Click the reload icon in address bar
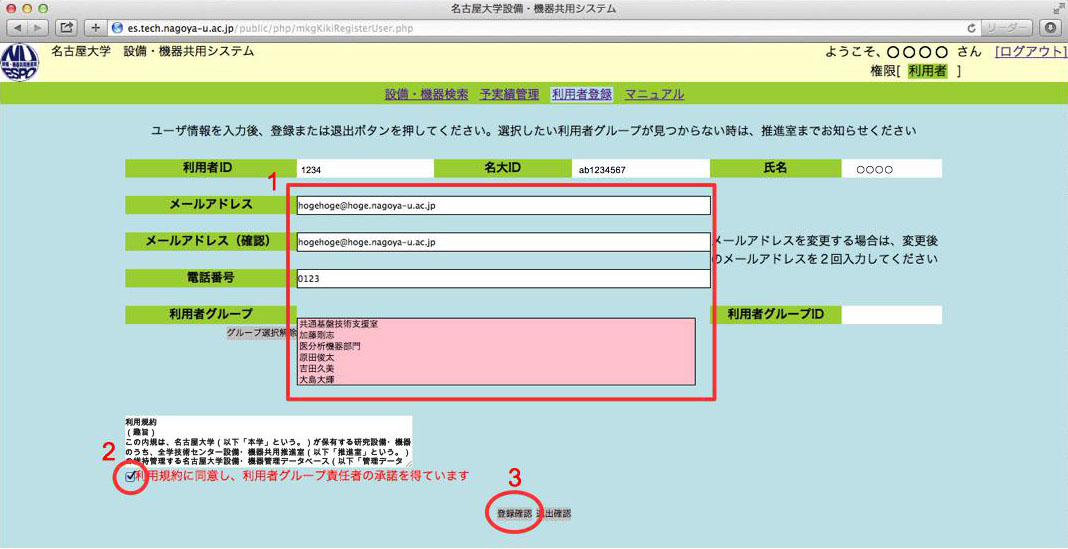The width and height of the screenshot is (1068, 549). pyautogui.click(x=971, y=27)
